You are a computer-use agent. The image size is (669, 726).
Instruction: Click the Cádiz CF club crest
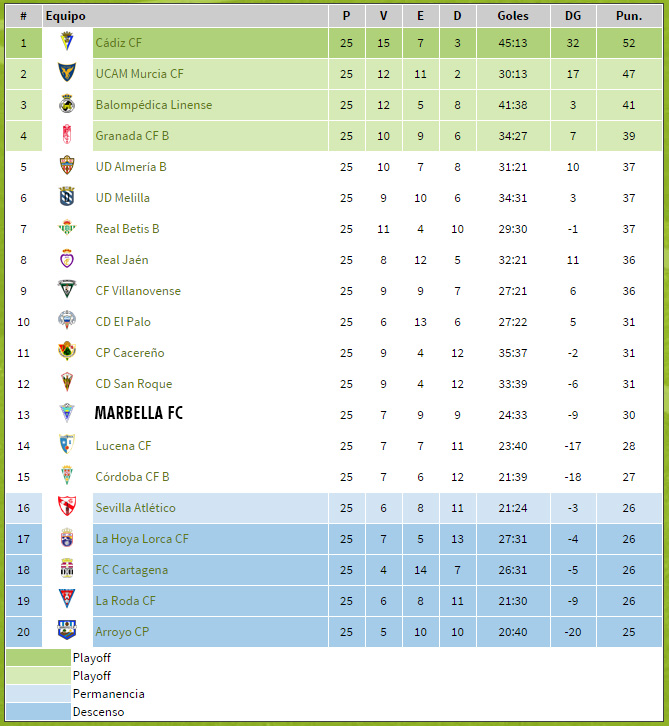(x=67, y=41)
